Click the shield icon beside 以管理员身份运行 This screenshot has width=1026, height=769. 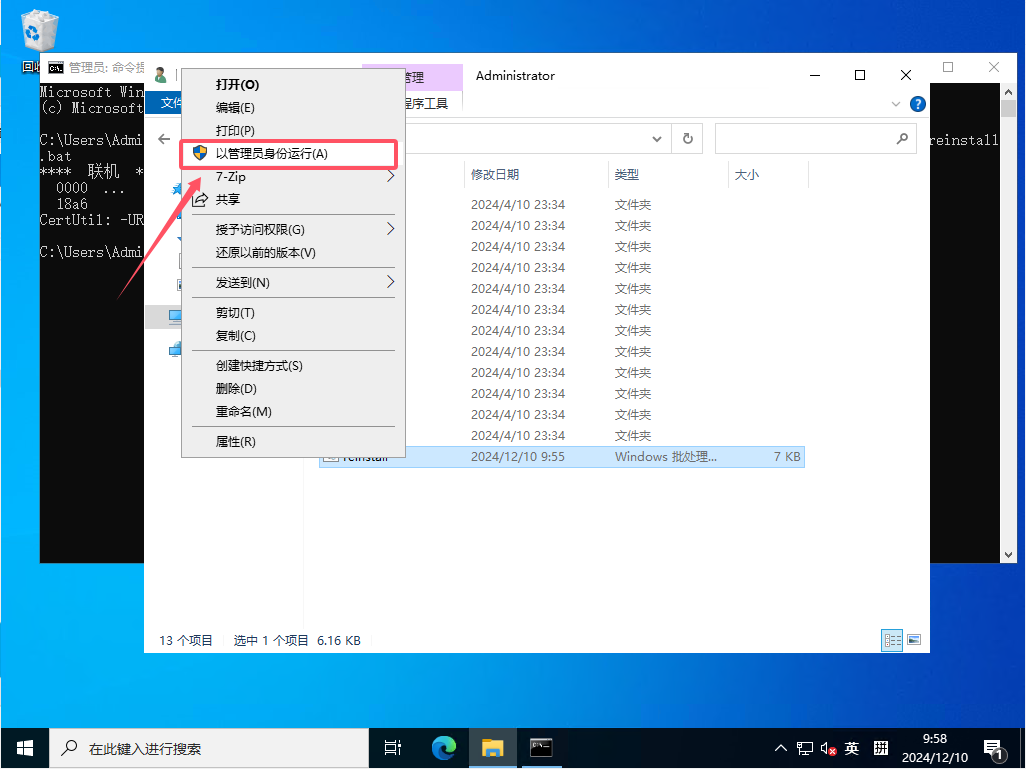pyautogui.click(x=200, y=153)
